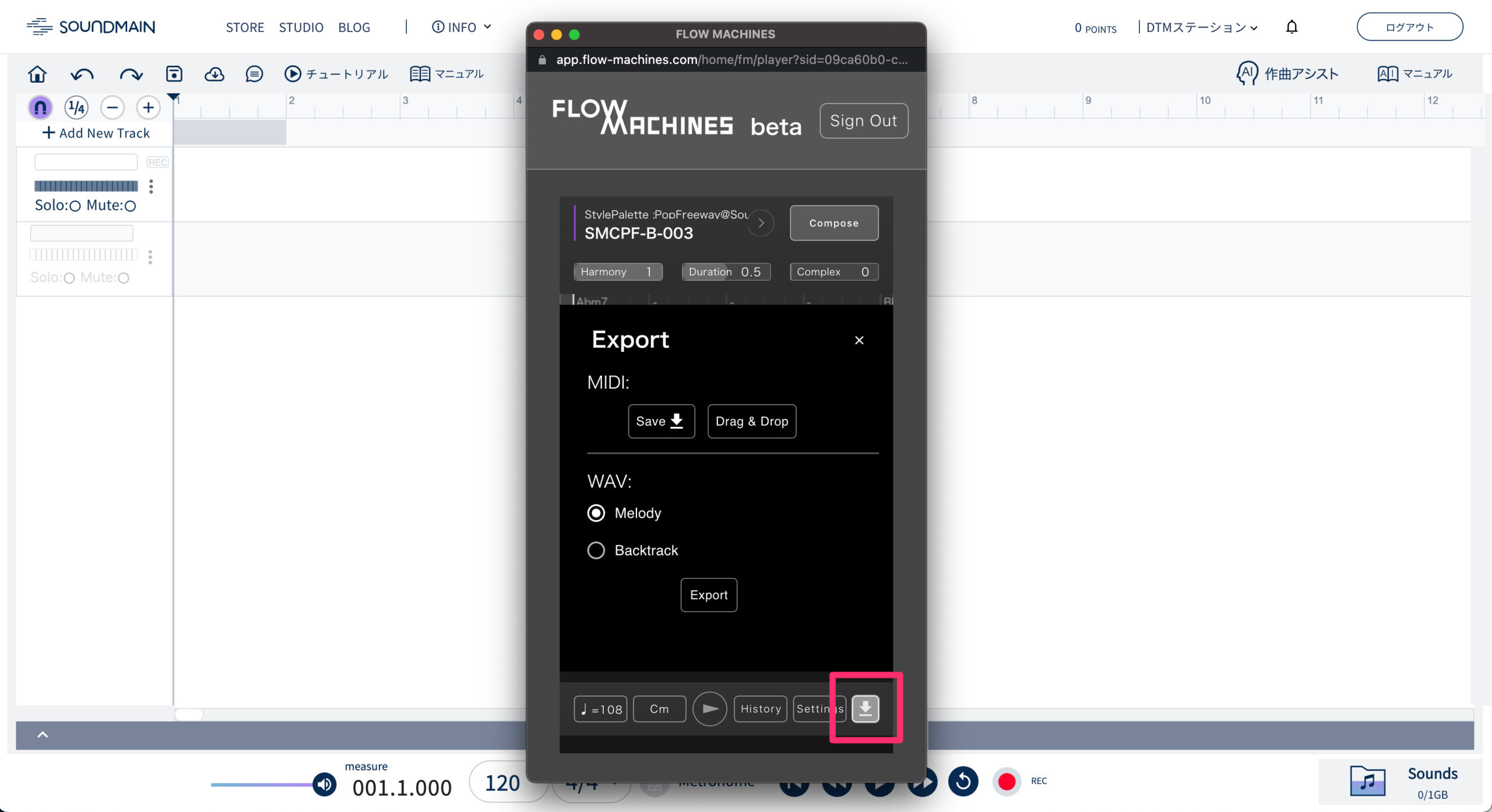Toggle the loop playback button

click(x=963, y=781)
